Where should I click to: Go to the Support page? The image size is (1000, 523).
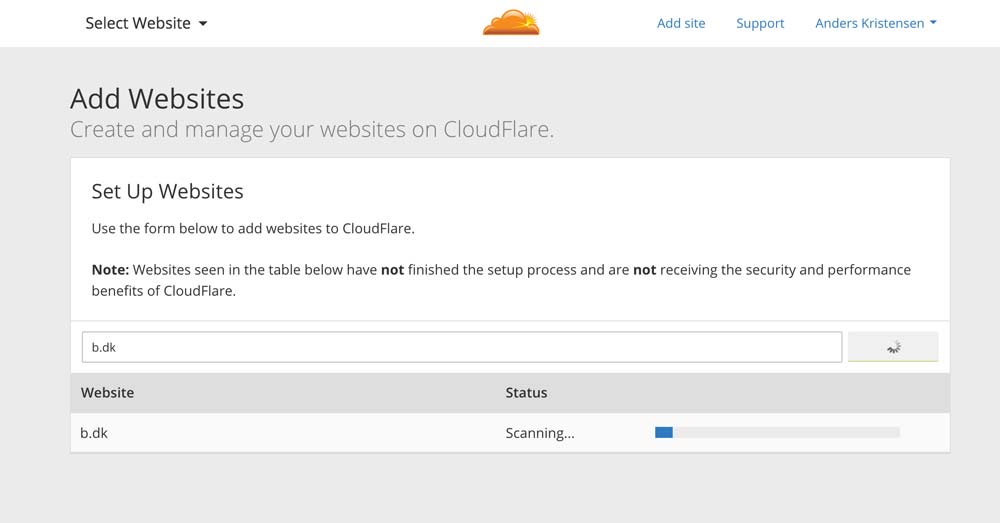click(760, 23)
